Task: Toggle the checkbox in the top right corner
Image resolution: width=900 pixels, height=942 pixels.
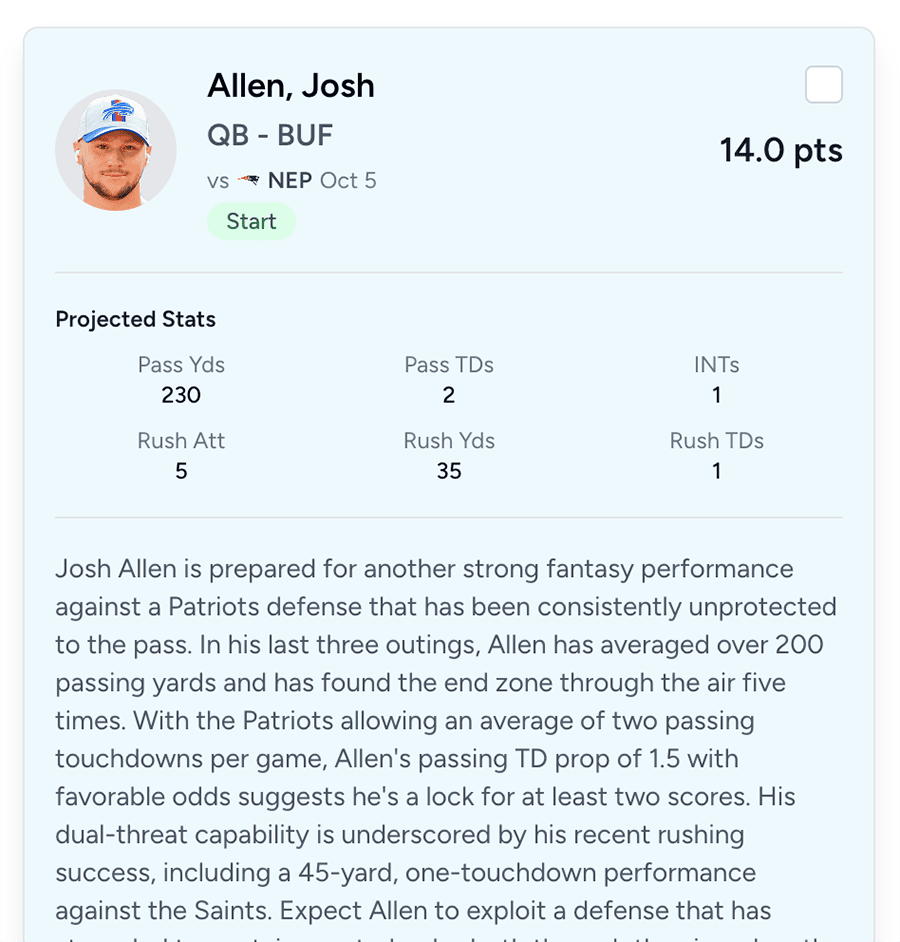Action: point(823,85)
